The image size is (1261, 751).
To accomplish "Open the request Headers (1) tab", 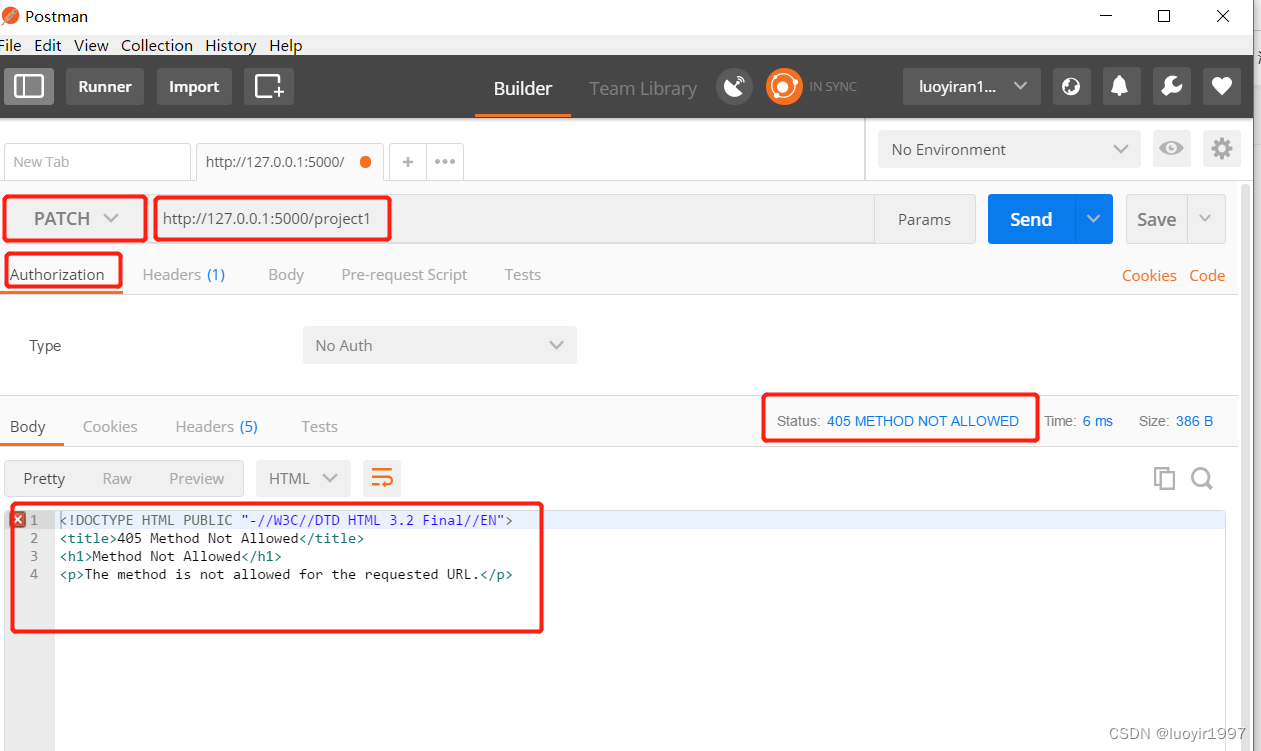I will [x=184, y=274].
